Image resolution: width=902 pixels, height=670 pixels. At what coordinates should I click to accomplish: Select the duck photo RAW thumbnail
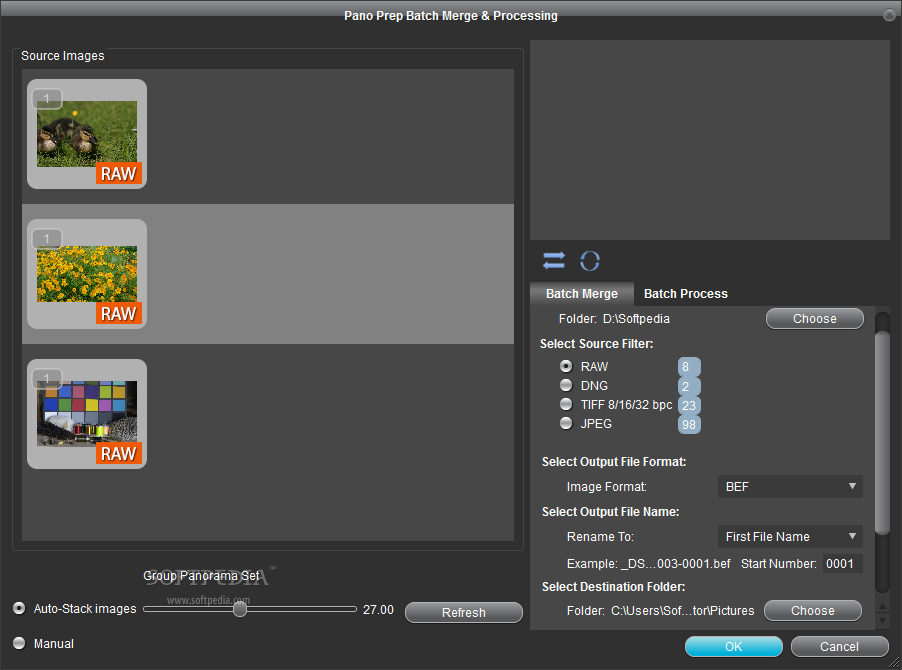click(87, 134)
